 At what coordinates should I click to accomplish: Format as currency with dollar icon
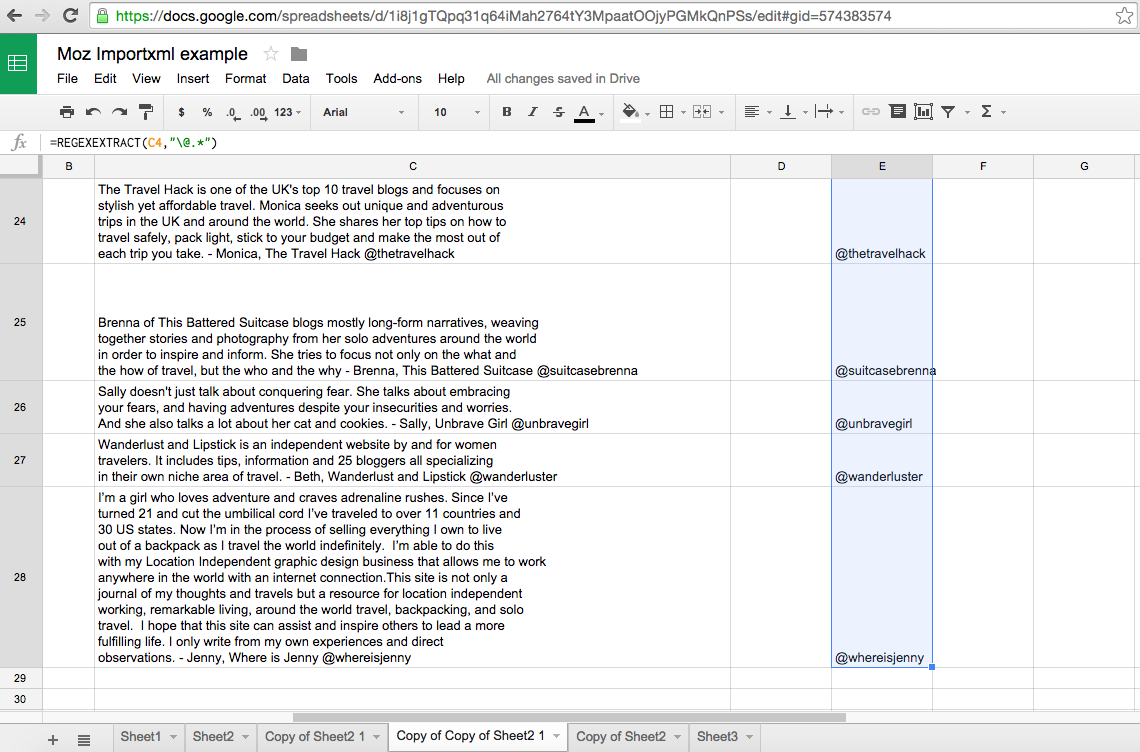point(181,112)
